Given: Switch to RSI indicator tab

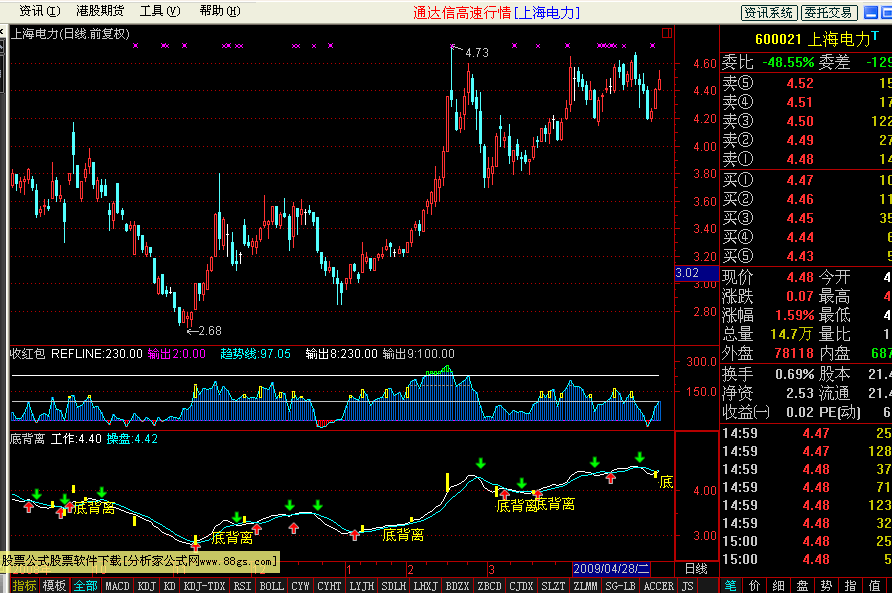Looking at the screenshot, I should pos(242,586).
